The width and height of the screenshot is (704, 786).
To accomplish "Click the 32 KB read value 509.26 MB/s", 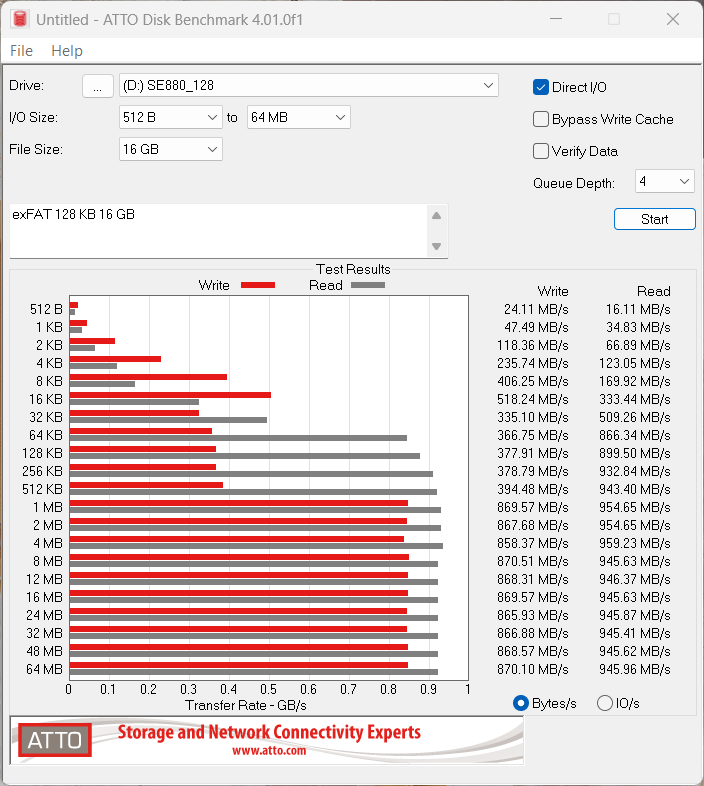I will click(634, 418).
